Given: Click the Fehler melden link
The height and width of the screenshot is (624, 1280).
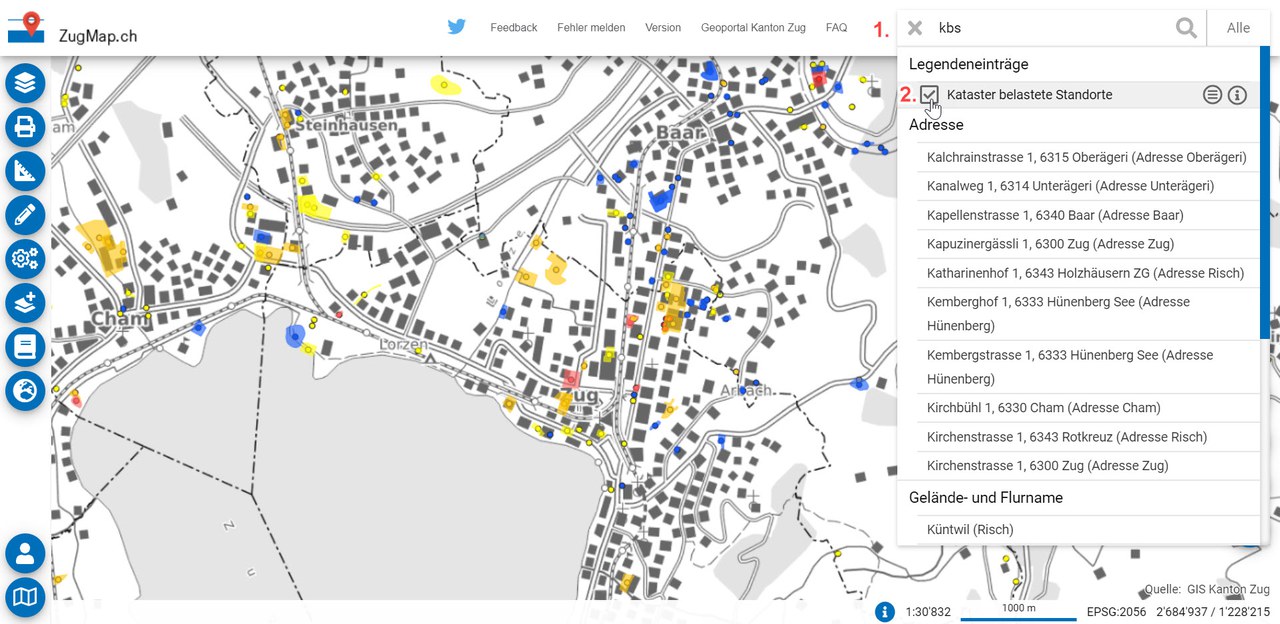Looking at the screenshot, I should 591,28.
